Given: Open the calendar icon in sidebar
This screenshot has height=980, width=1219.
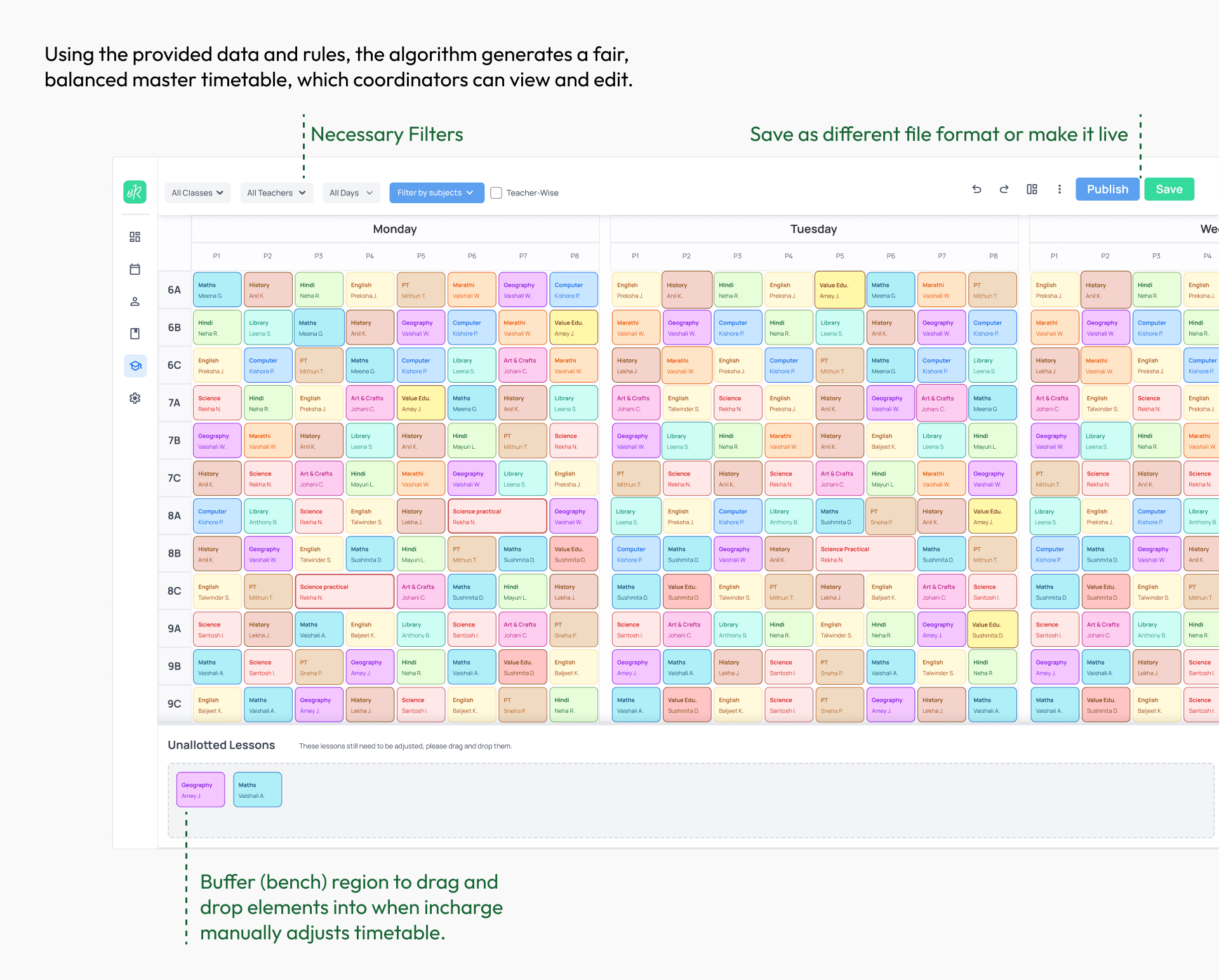Looking at the screenshot, I should (135, 269).
